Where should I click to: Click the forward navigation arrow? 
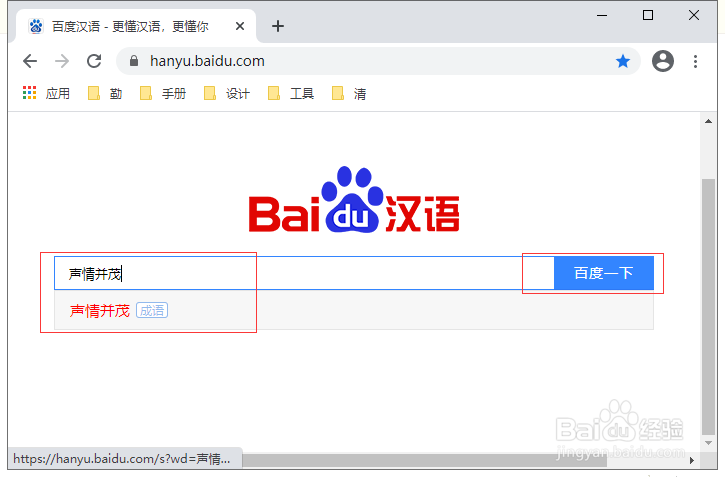click(x=62, y=61)
